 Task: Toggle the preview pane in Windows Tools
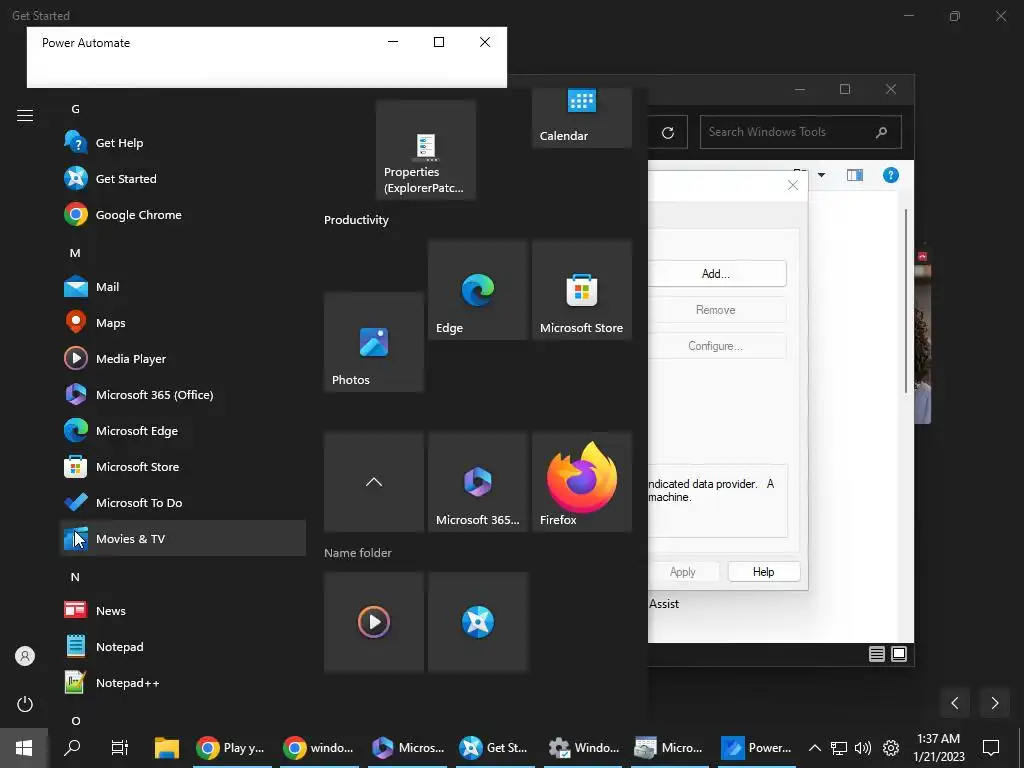coord(855,175)
